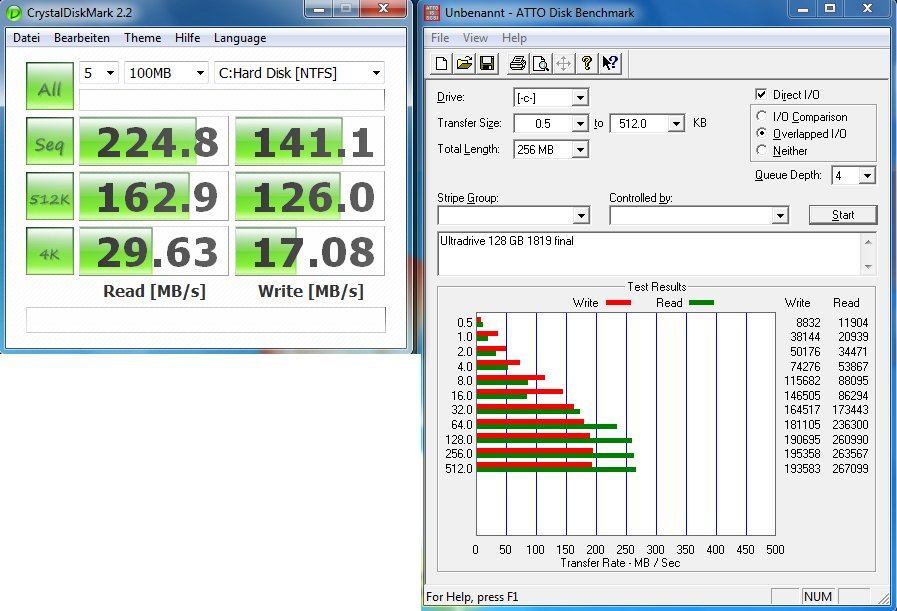Click the empty comment field in CrystalDiskMark
Image resolution: width=897 pixels, height=611 pixels.
click(x=206, y=320)
